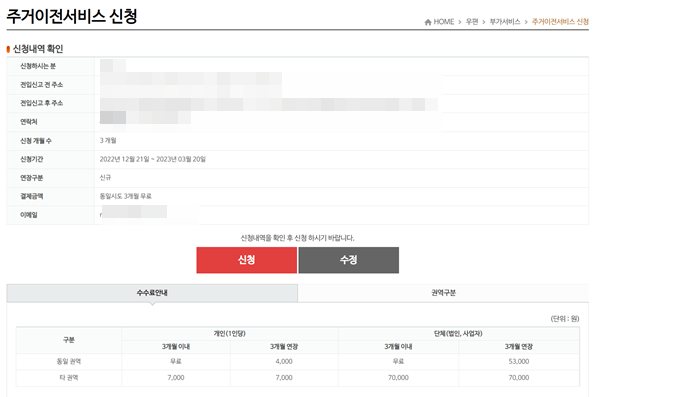Open the 부가서비스 breadcrumb link
700x397 pixels.
[505, 21]
